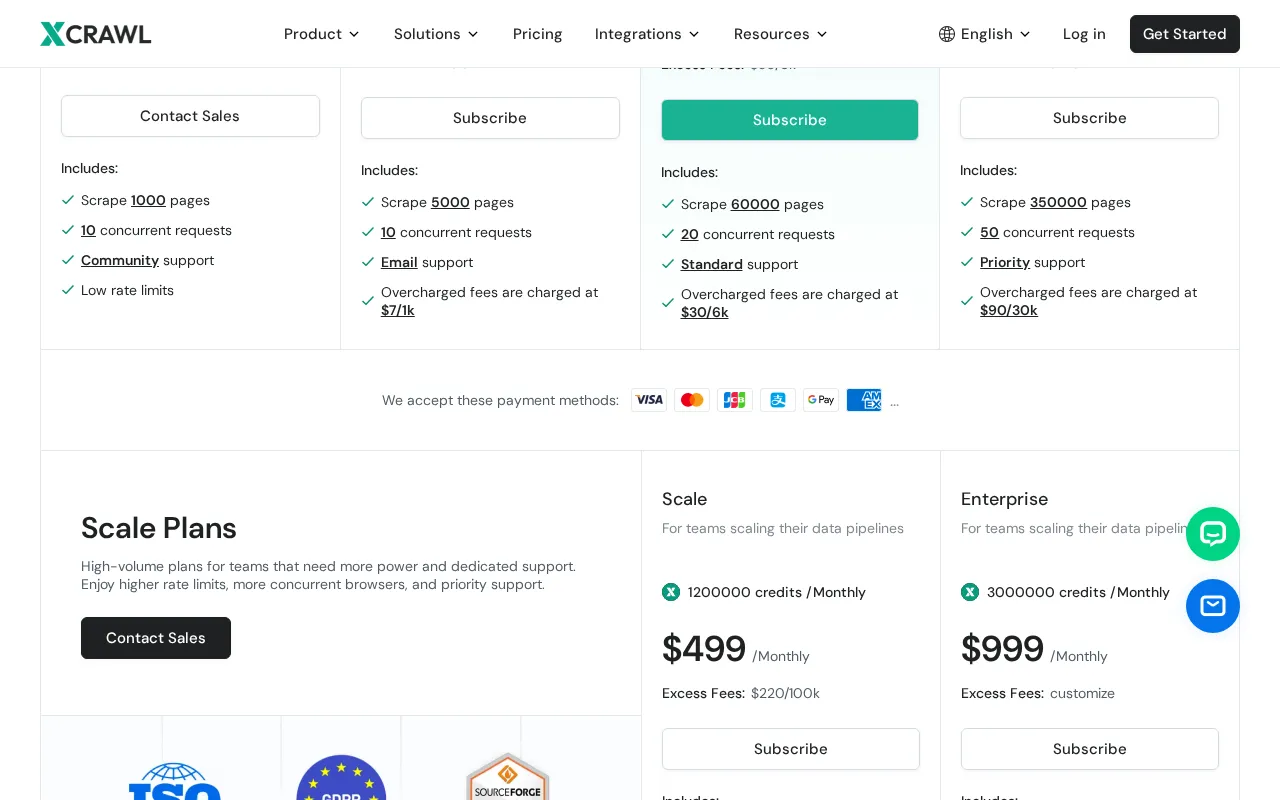Screen dimensions: 1280x800
Task: Go to the Pricing page
Action: tap(537, 34)
